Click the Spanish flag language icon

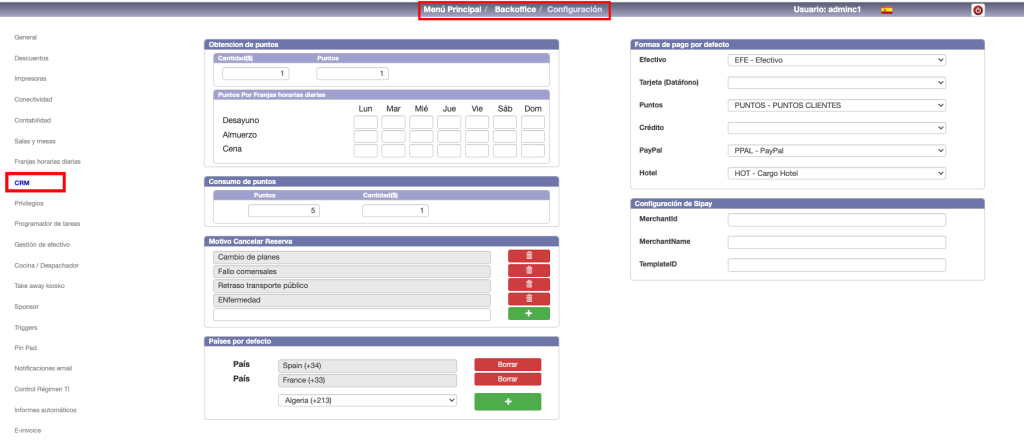[x=886, y=10]
